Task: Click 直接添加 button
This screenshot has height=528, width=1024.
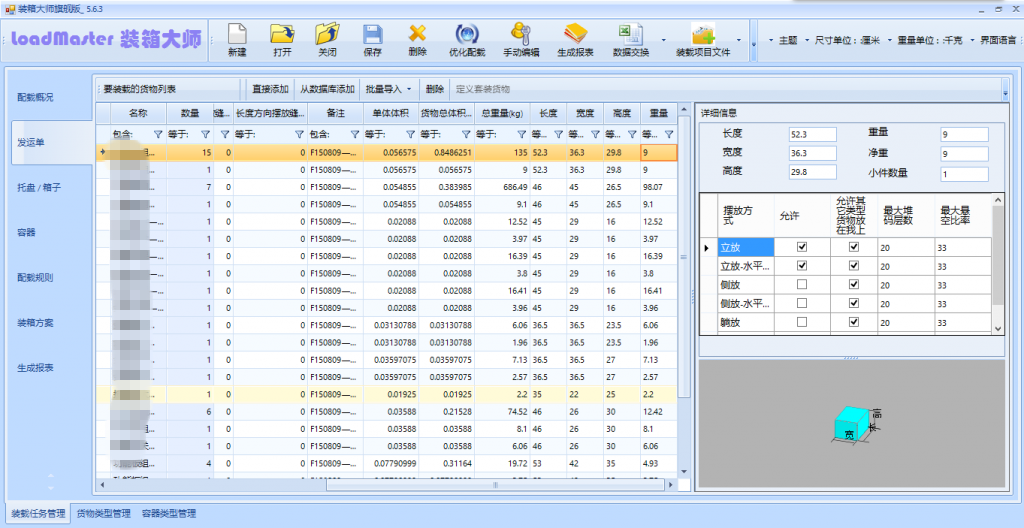Action: [270, 89]
